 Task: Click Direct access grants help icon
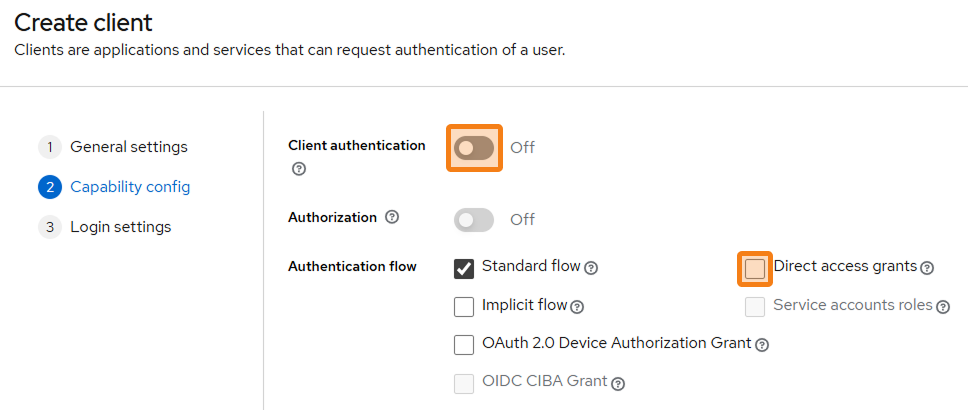coord(927,268)
